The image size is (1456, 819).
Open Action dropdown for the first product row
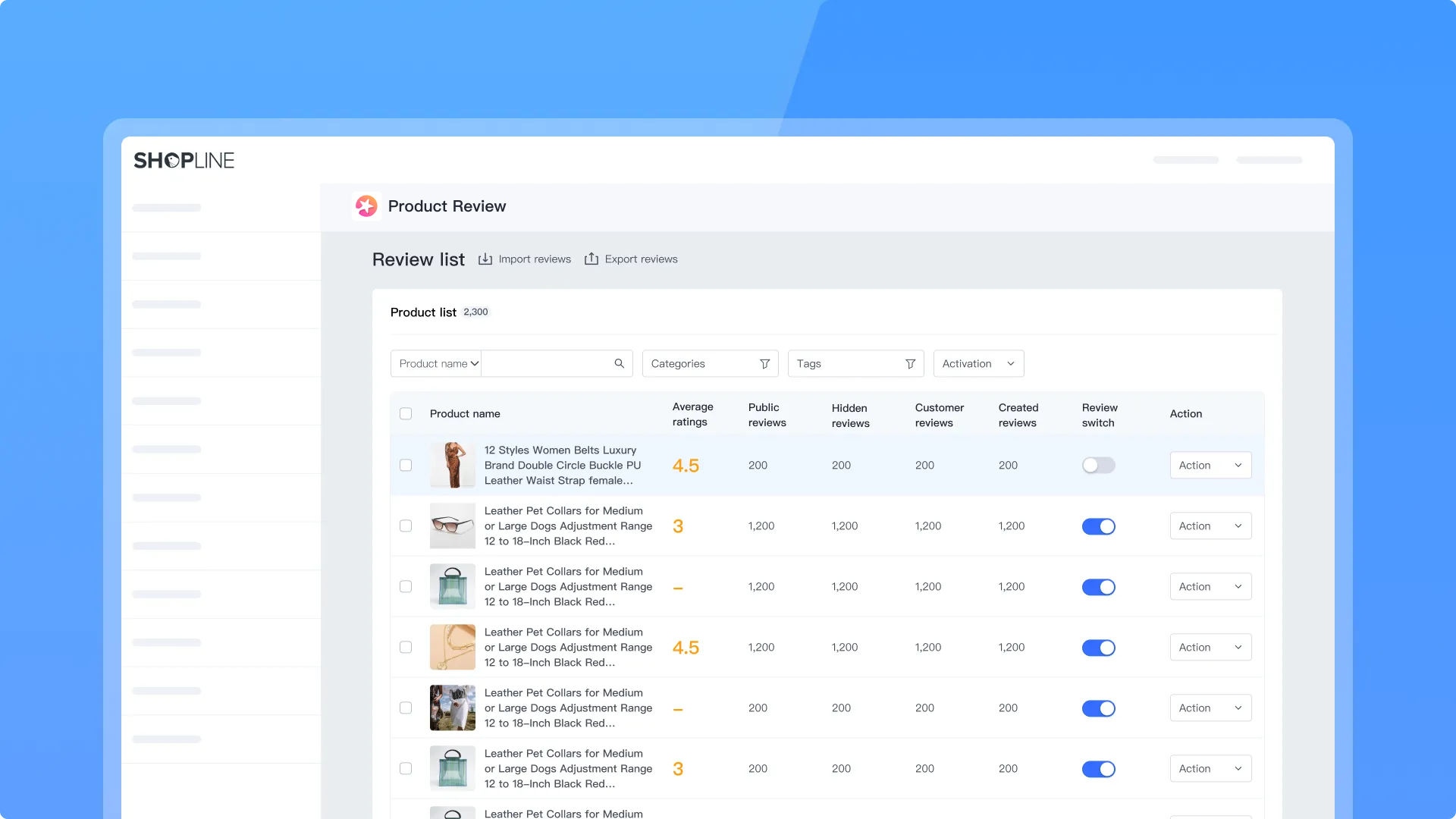pos(1210,466)
